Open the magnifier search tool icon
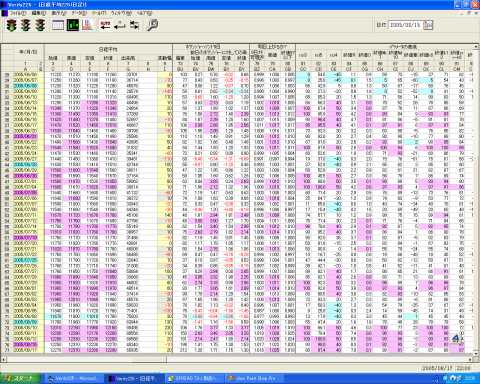This screenshot has width=480, height=384. (153, 25)
